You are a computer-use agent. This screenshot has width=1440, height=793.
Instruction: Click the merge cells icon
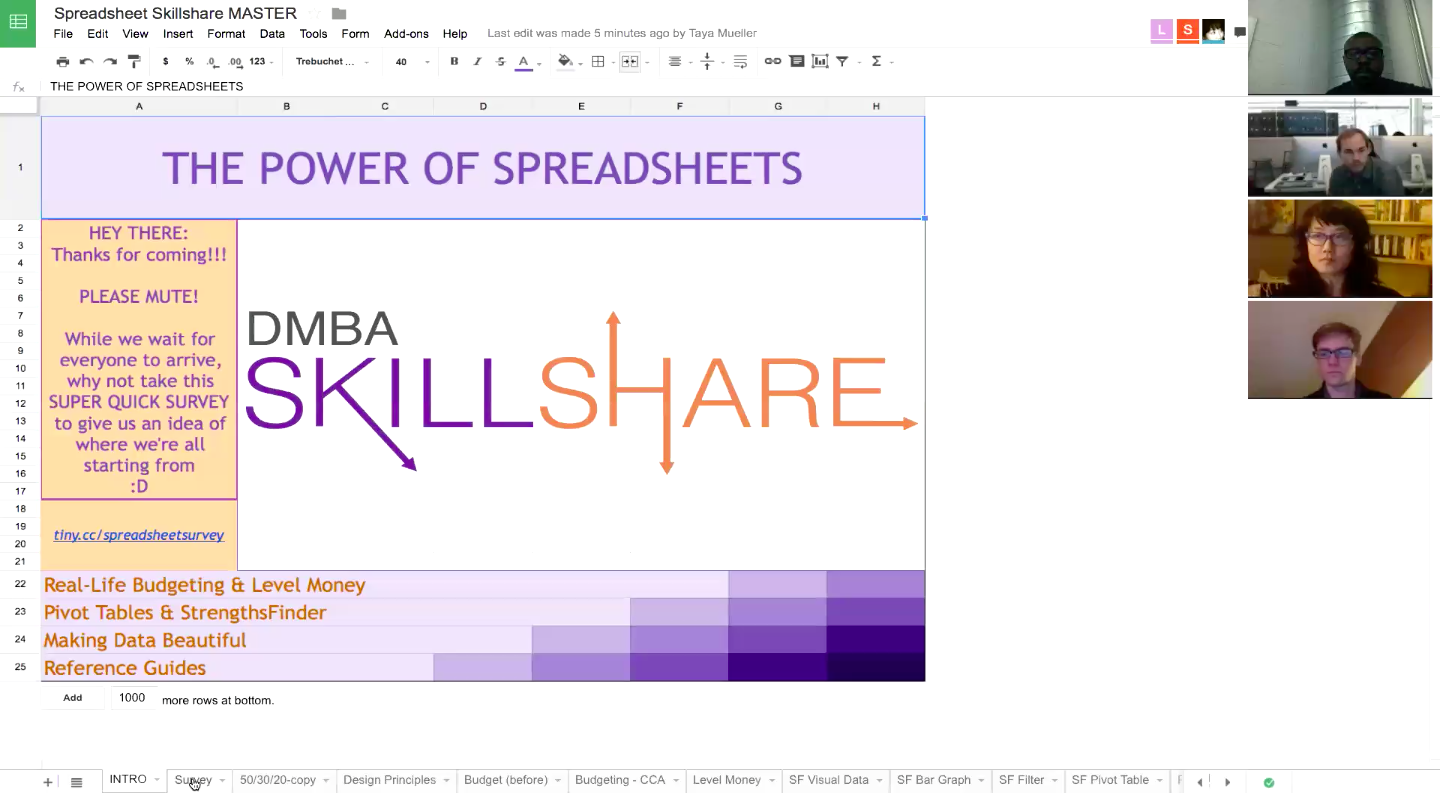(630, 62)
